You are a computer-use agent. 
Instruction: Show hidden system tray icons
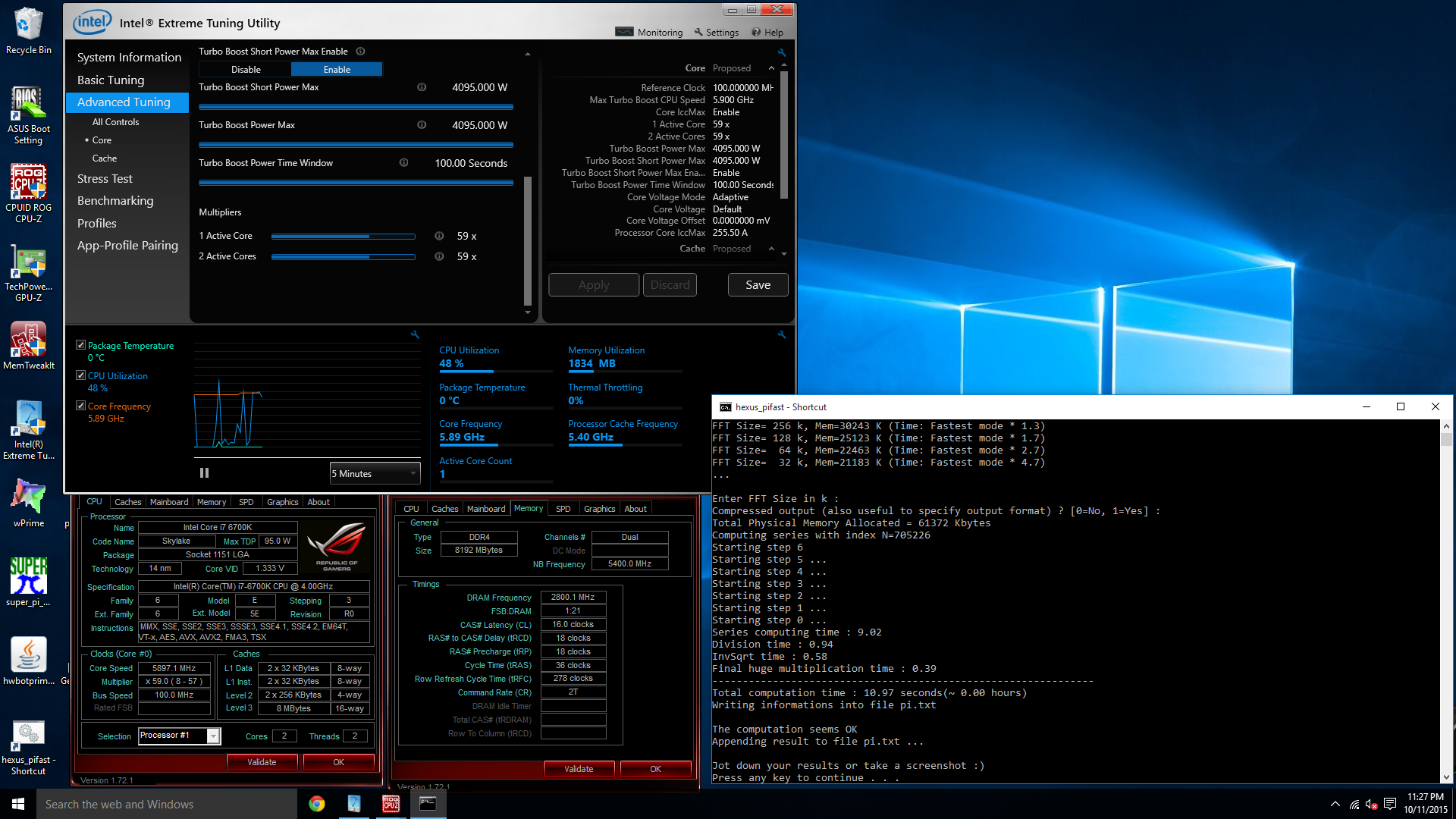click(1335, 804)
